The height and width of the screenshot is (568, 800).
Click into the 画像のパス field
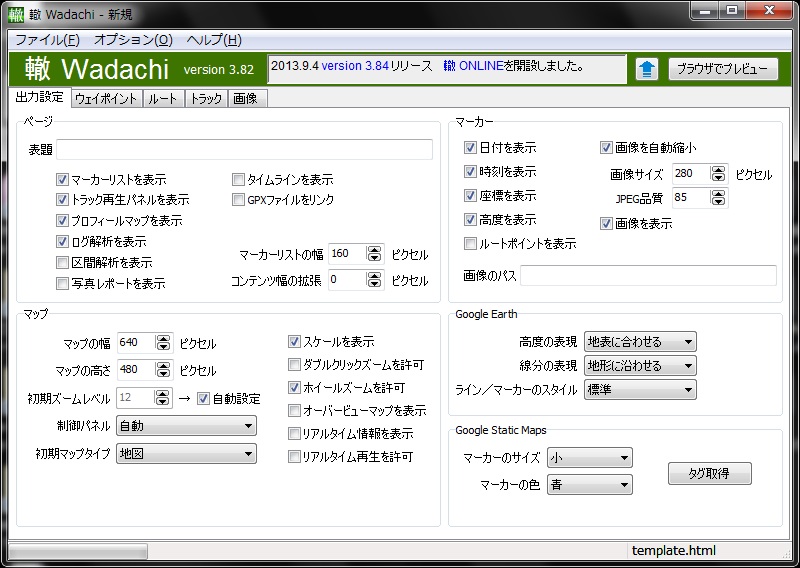pyautogui.click(x=648, y=276)
